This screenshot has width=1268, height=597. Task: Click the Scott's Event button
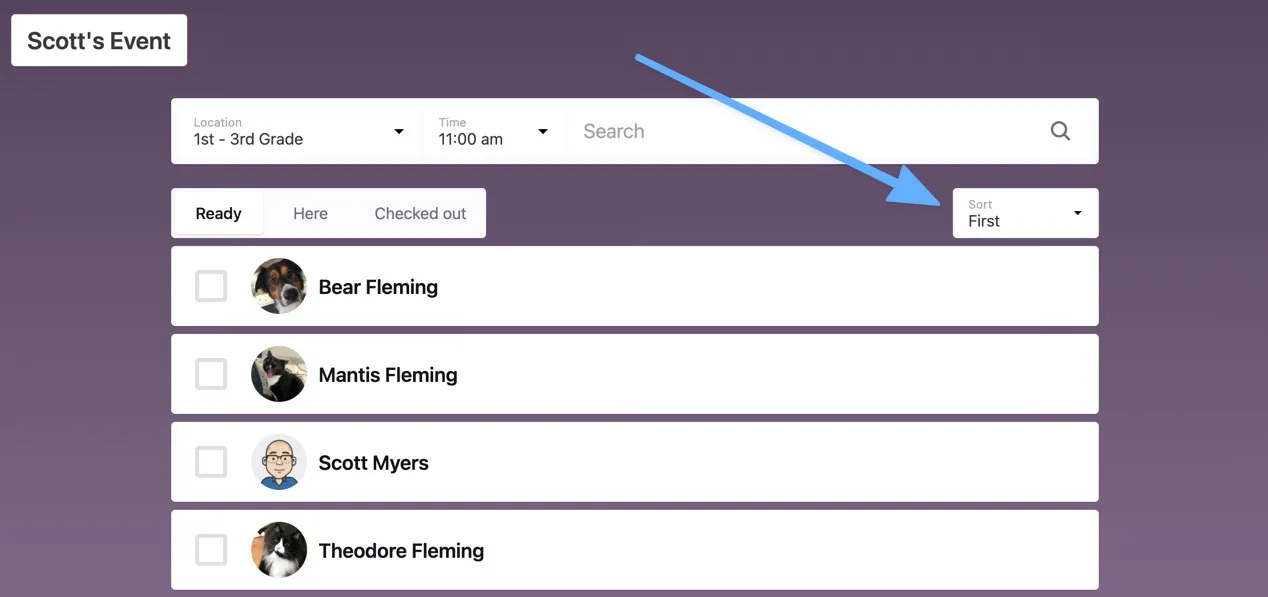tap(99, 41)
